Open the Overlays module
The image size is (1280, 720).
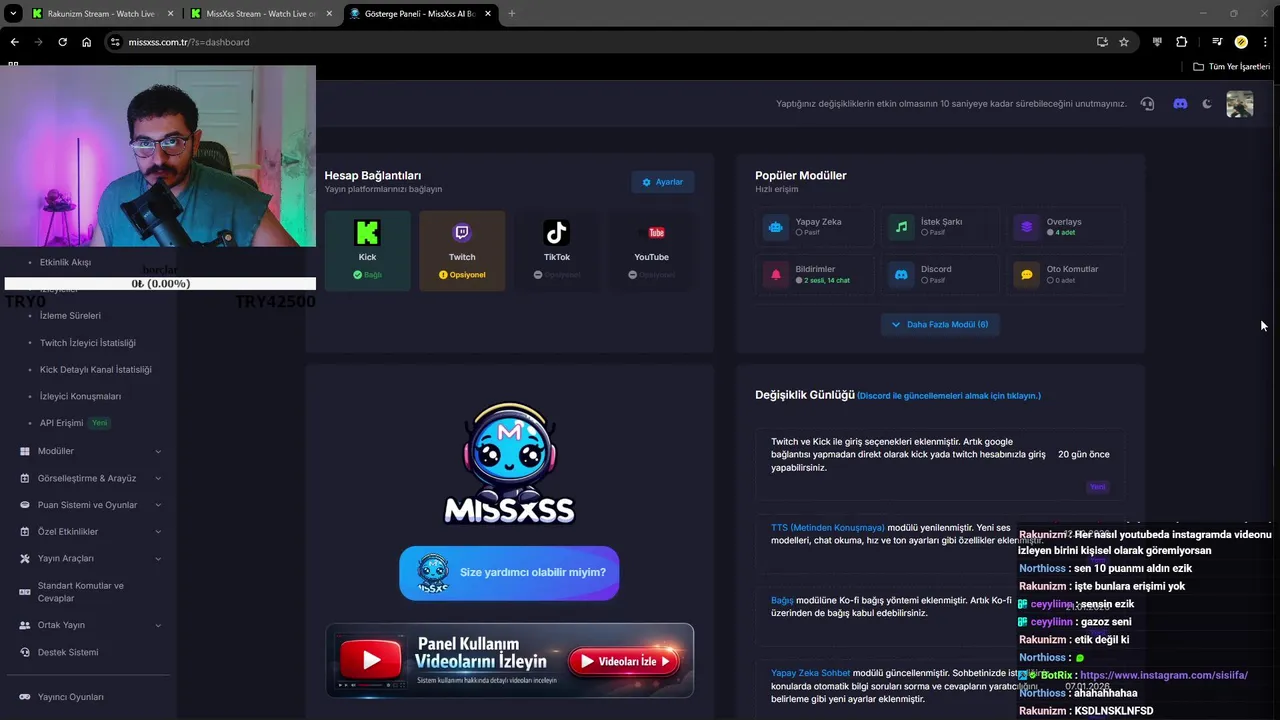(1066, 227)
